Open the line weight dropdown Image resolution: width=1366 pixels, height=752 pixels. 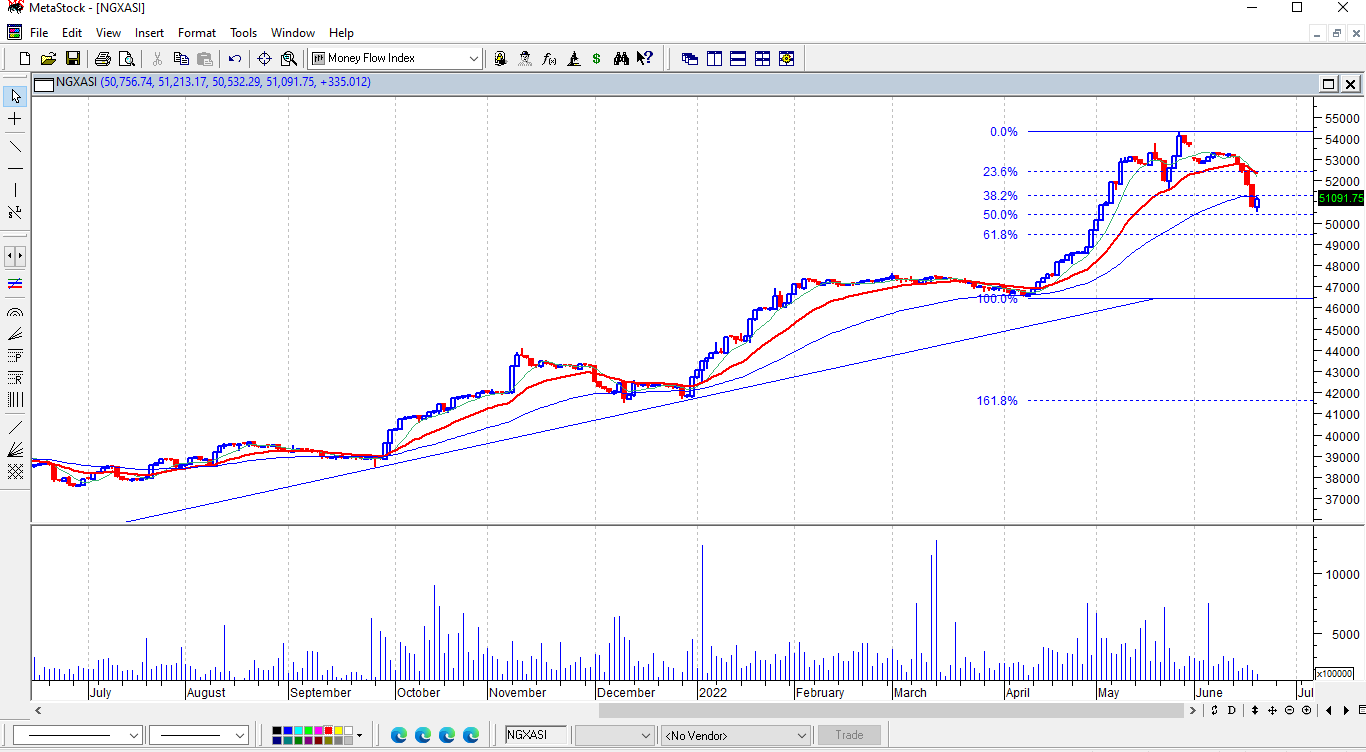[x=240, y=735]
